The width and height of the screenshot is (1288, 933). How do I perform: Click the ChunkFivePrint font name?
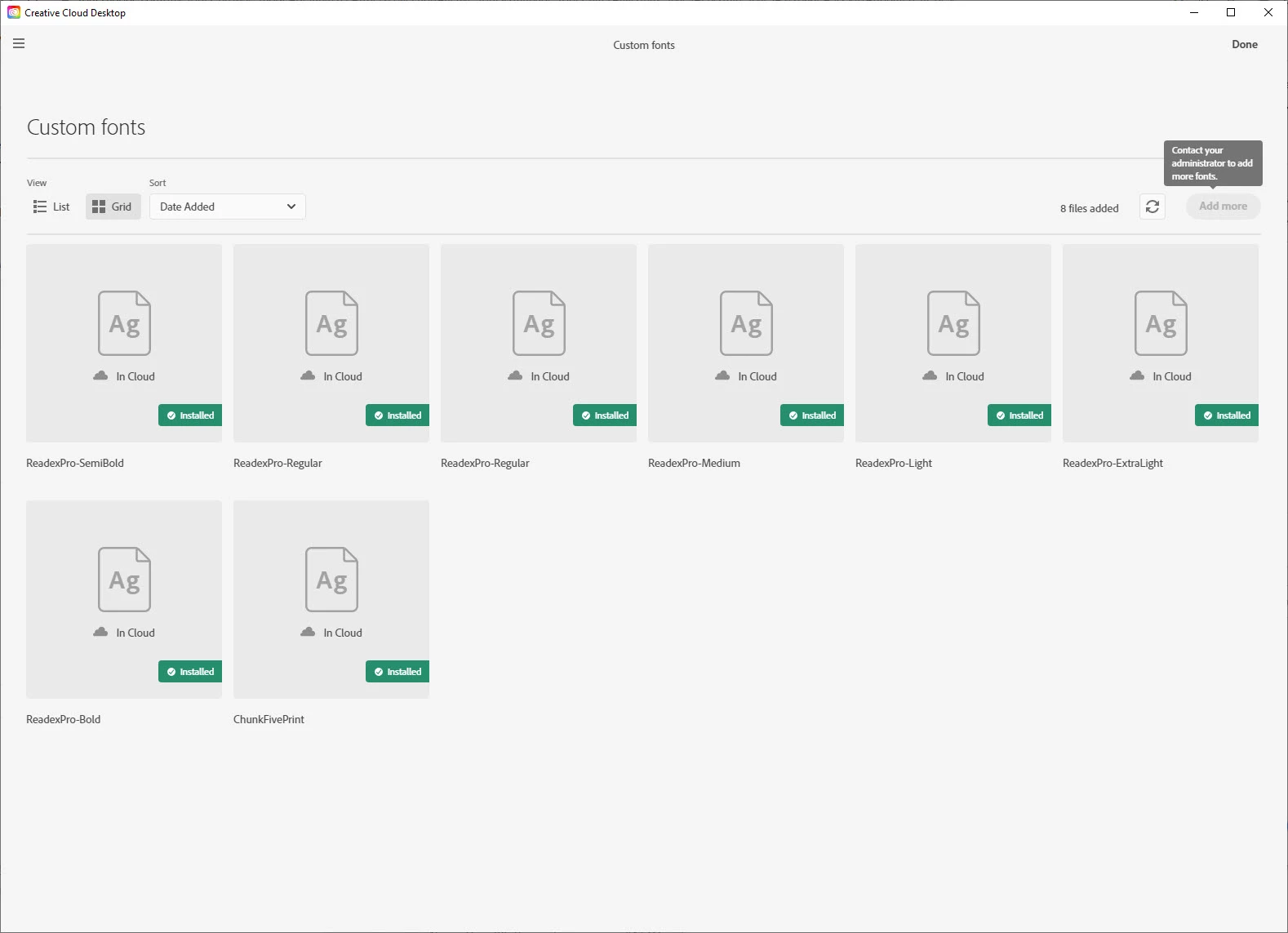[269, 719]
